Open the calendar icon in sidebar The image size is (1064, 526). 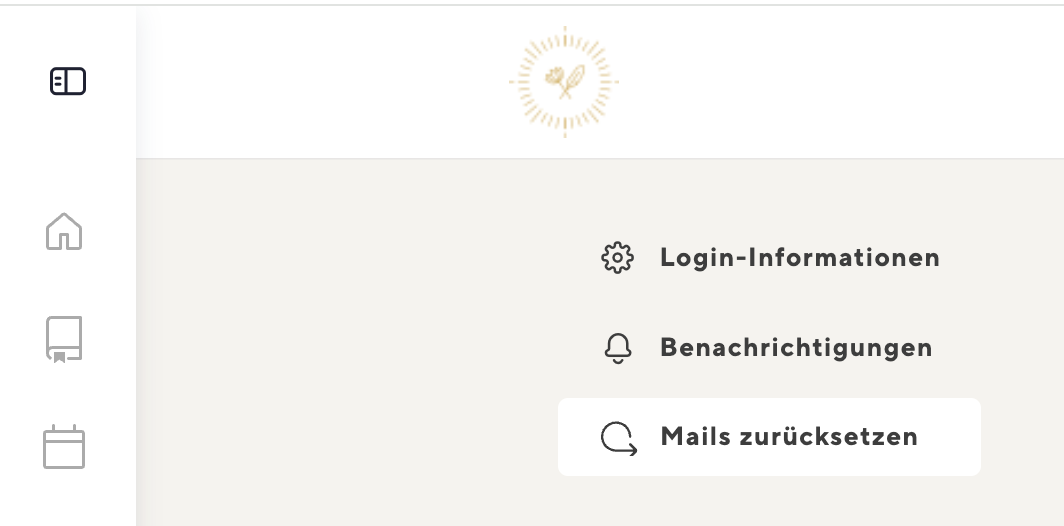coord(64,447)
